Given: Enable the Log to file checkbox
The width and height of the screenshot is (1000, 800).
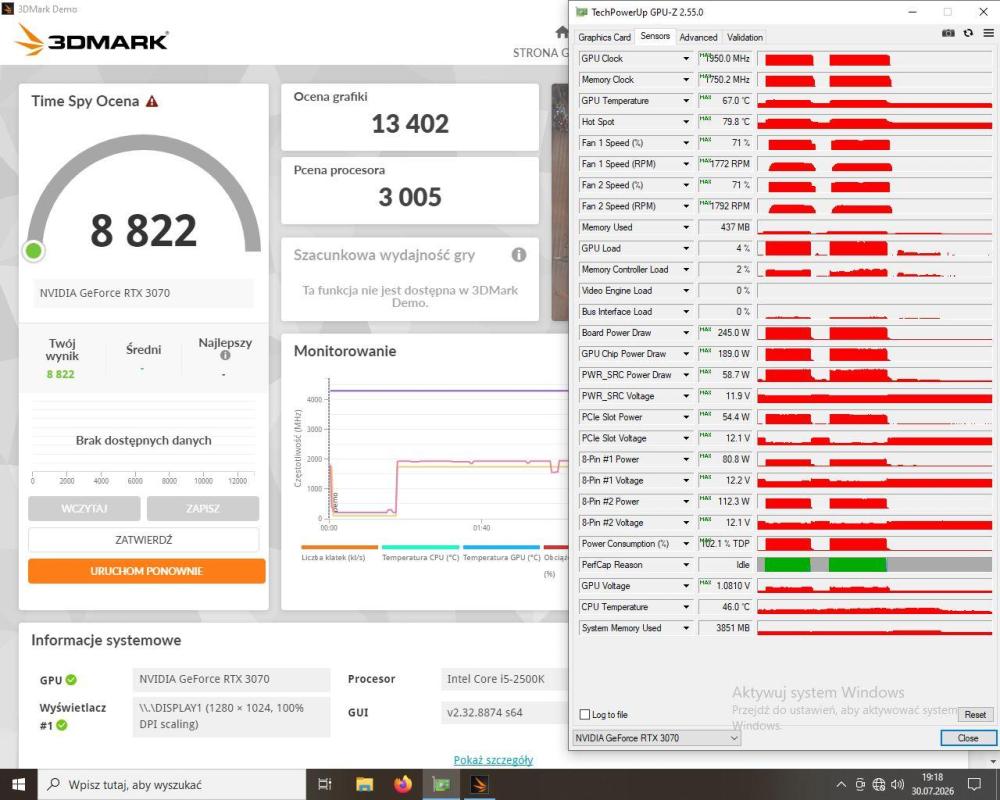Looking at the screenshot, I should (x=585, y=715).
